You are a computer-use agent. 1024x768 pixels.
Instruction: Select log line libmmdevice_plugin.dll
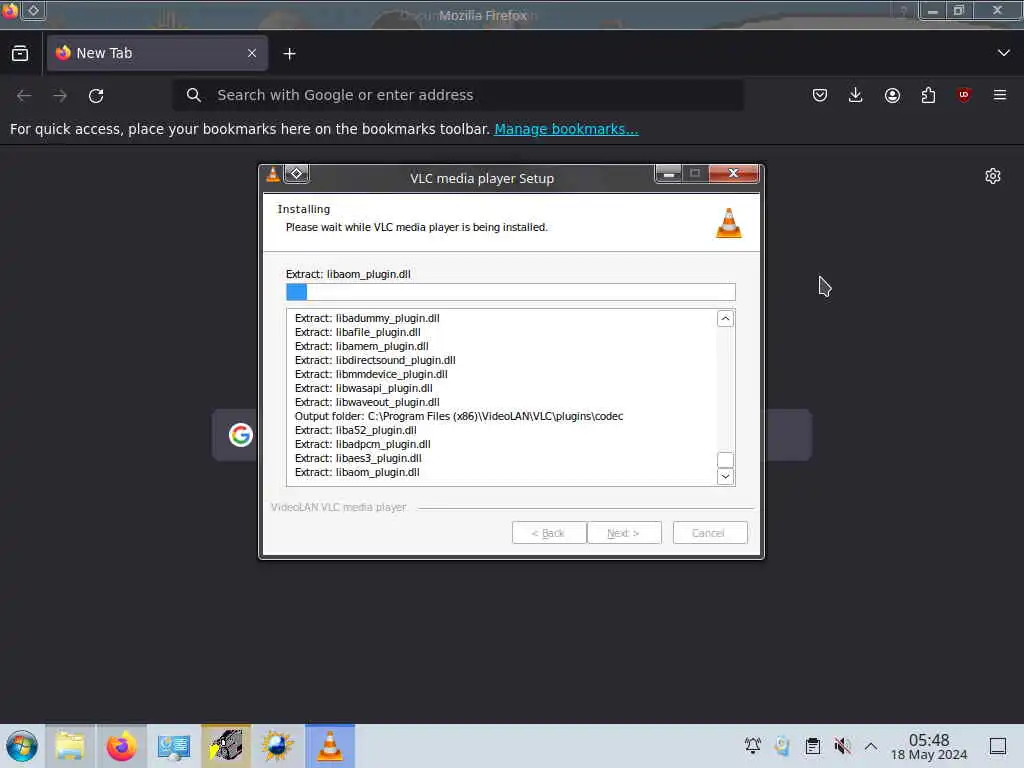[371, 374]
